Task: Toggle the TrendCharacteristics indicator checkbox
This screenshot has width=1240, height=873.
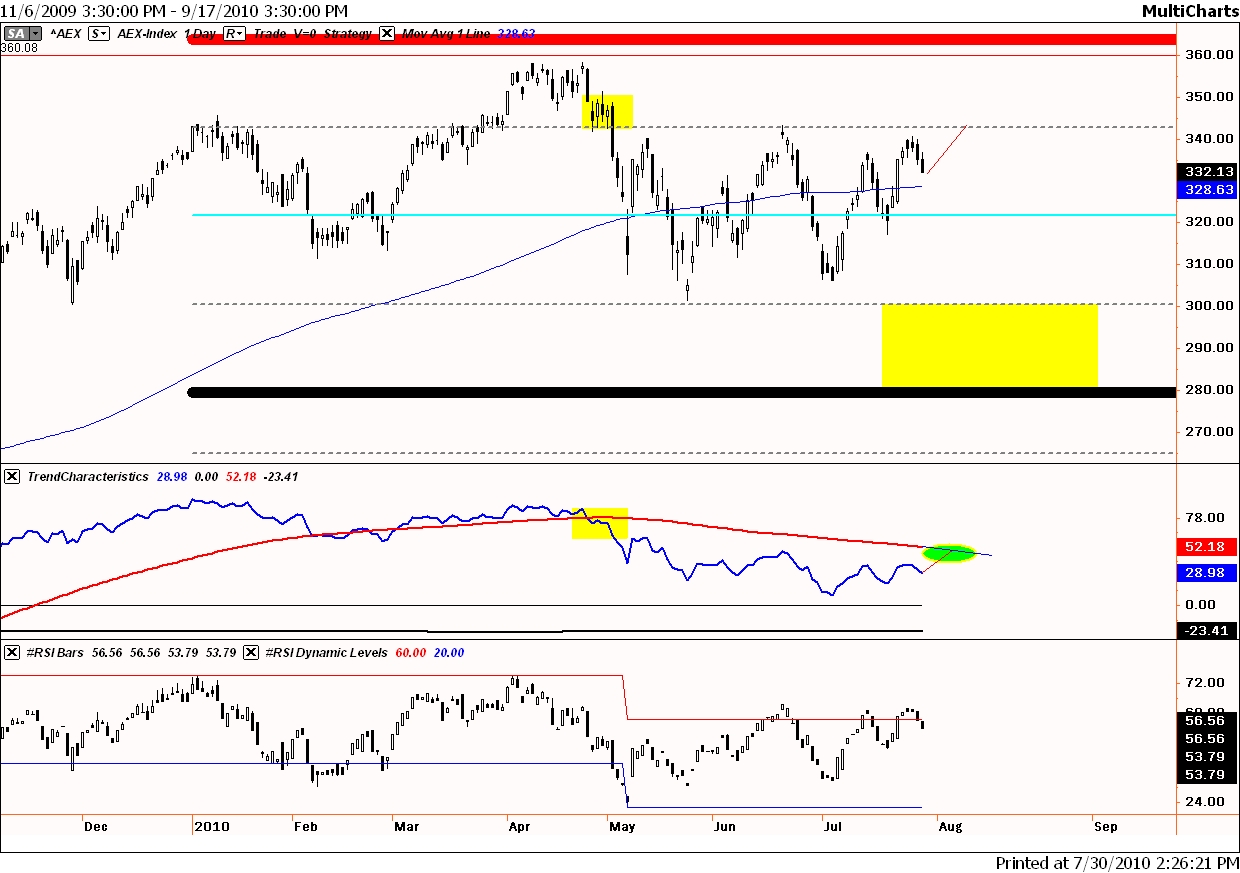Action: pos(12,476)
